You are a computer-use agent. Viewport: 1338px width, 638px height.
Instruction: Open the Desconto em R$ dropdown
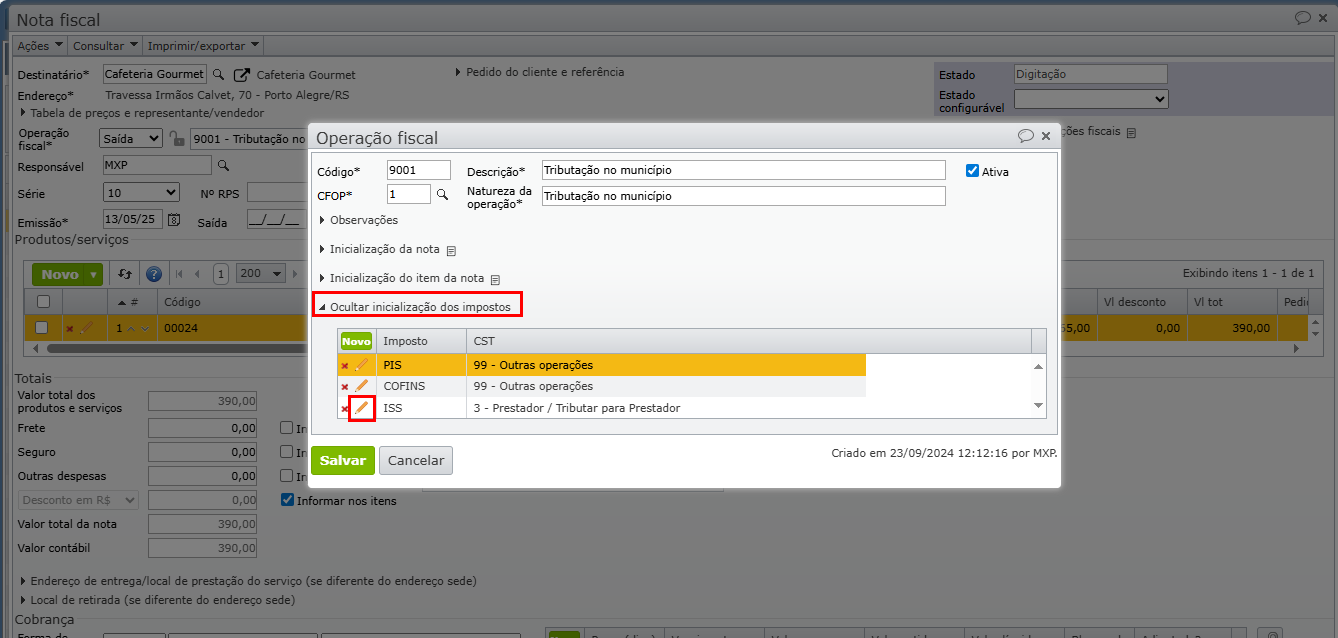click(79, 500)
